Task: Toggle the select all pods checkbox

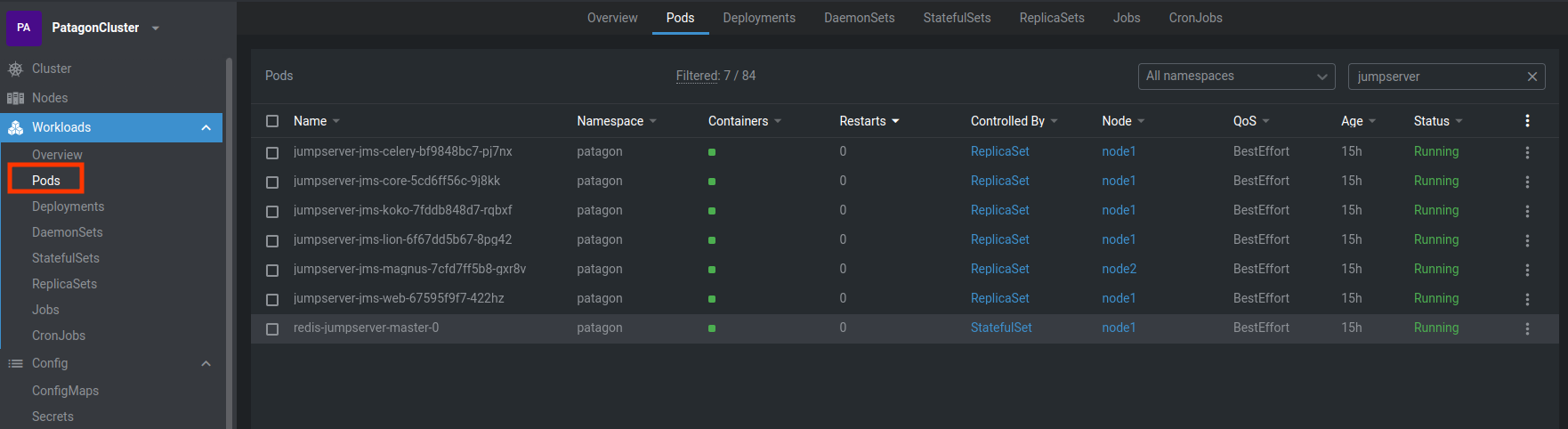Action: [x=272, y=121]
